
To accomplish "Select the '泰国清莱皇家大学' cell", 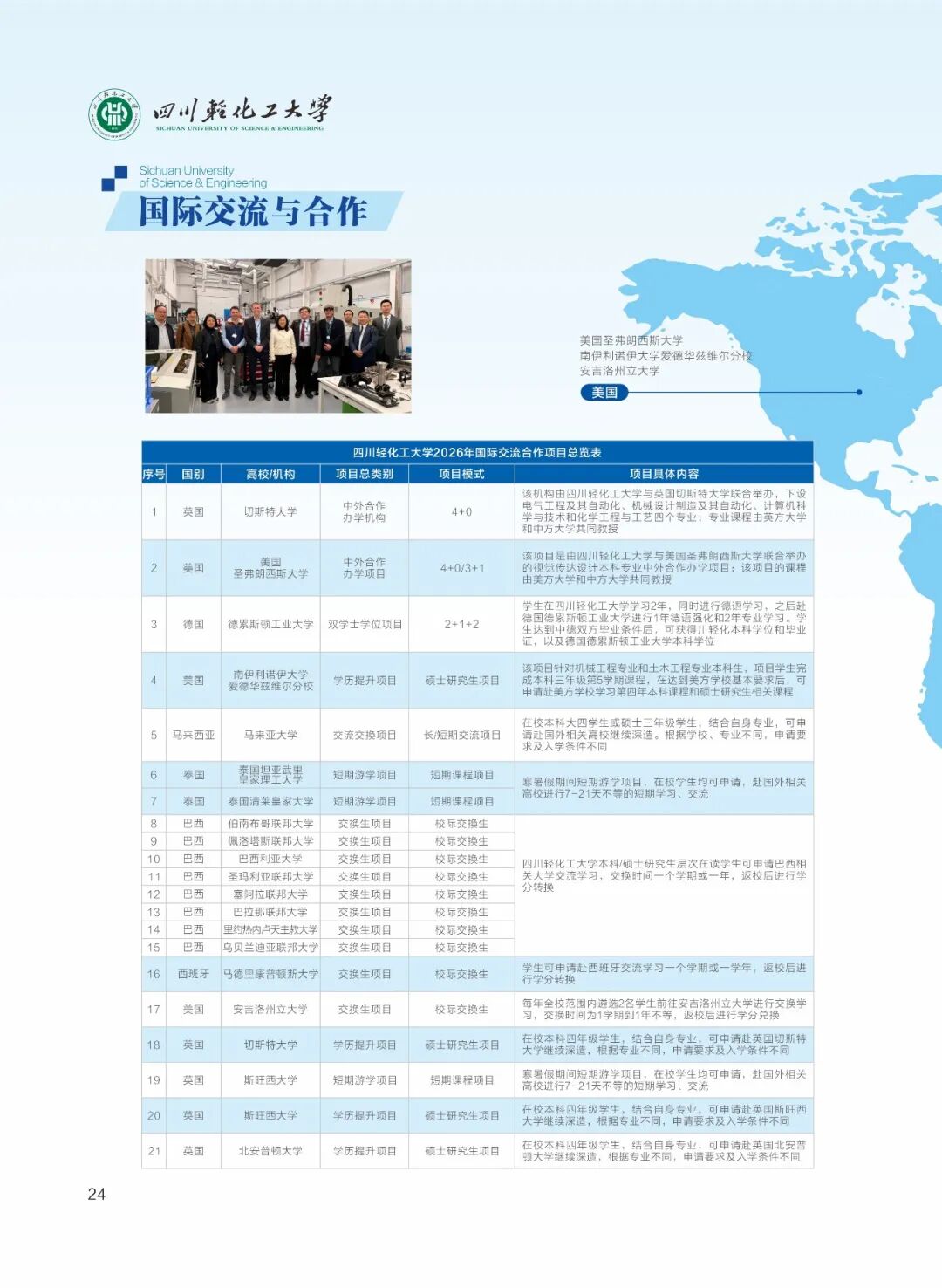I will [270, 801].
